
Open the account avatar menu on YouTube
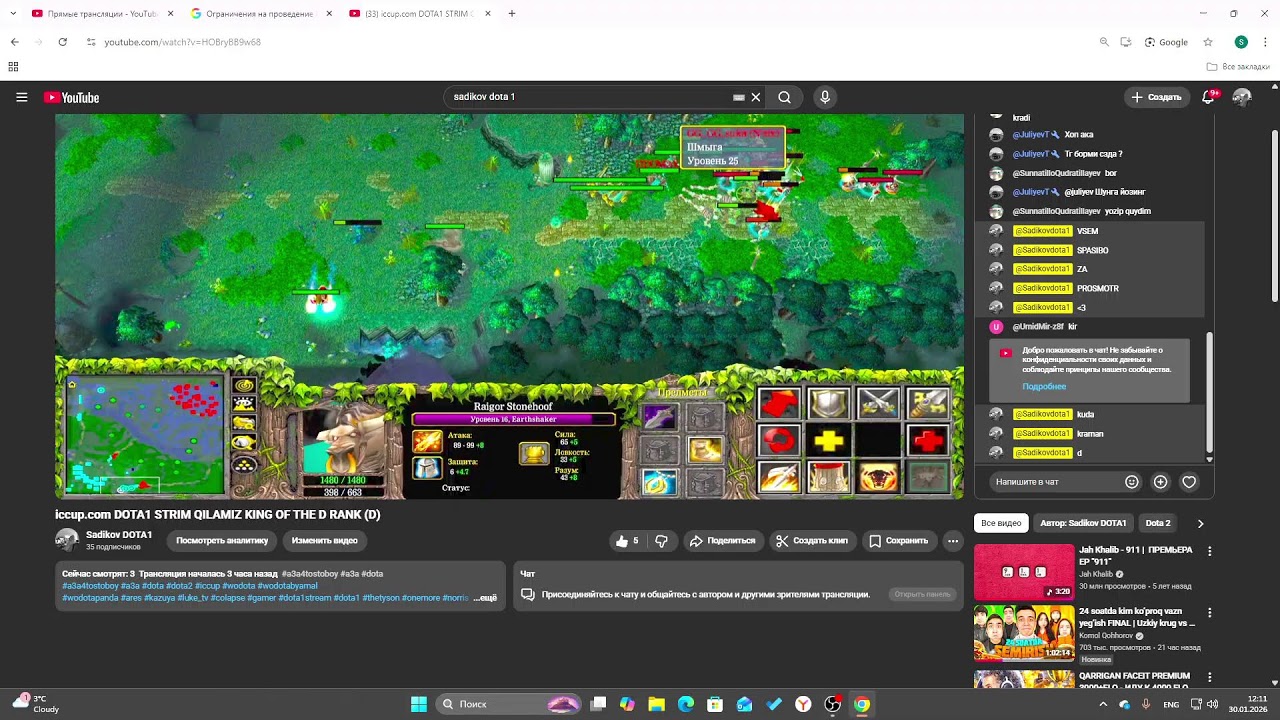pyautogui.click(x=1242, y=97)
